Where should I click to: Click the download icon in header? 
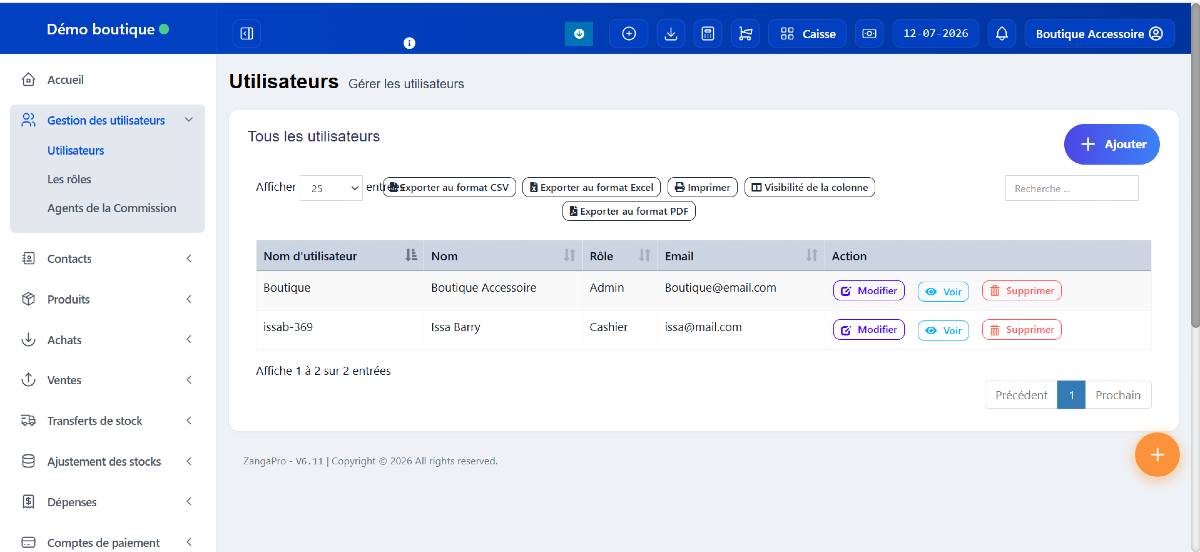(x=671, y=33)
